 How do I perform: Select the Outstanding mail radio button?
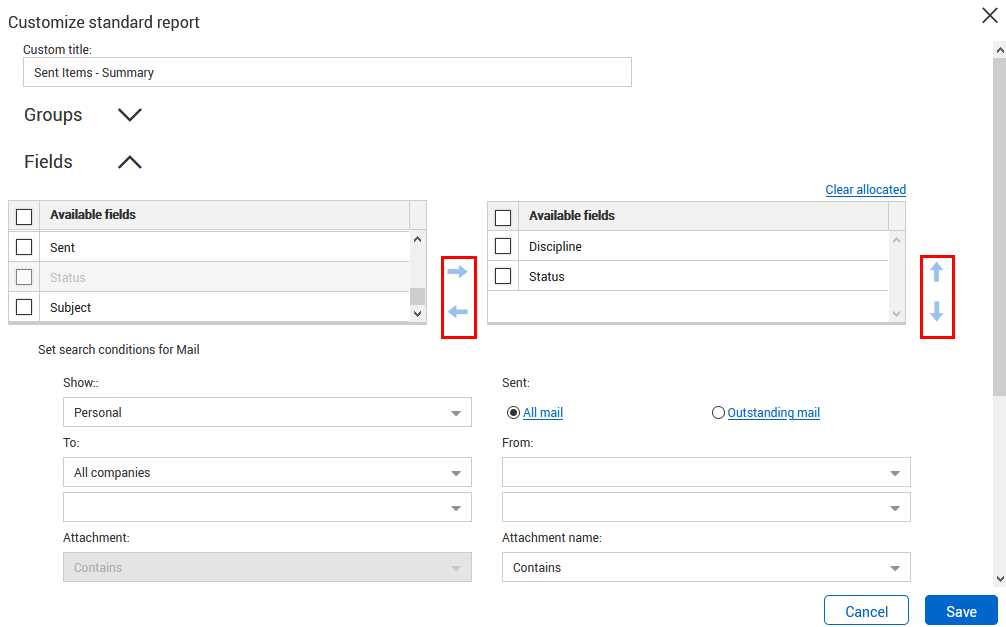(718, 412)
